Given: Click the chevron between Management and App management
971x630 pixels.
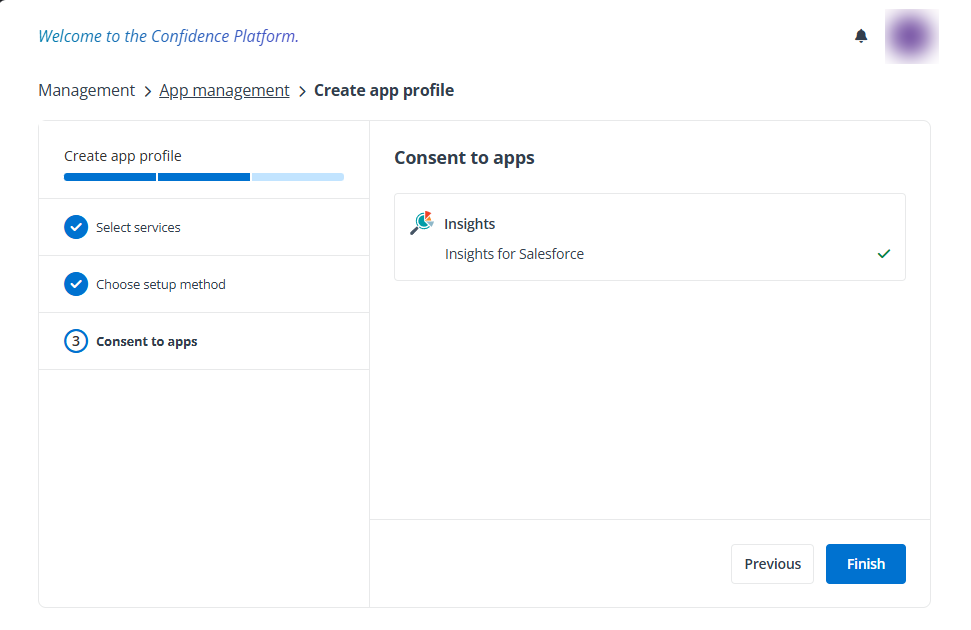Looking at the screenshot, I should 146,90.
